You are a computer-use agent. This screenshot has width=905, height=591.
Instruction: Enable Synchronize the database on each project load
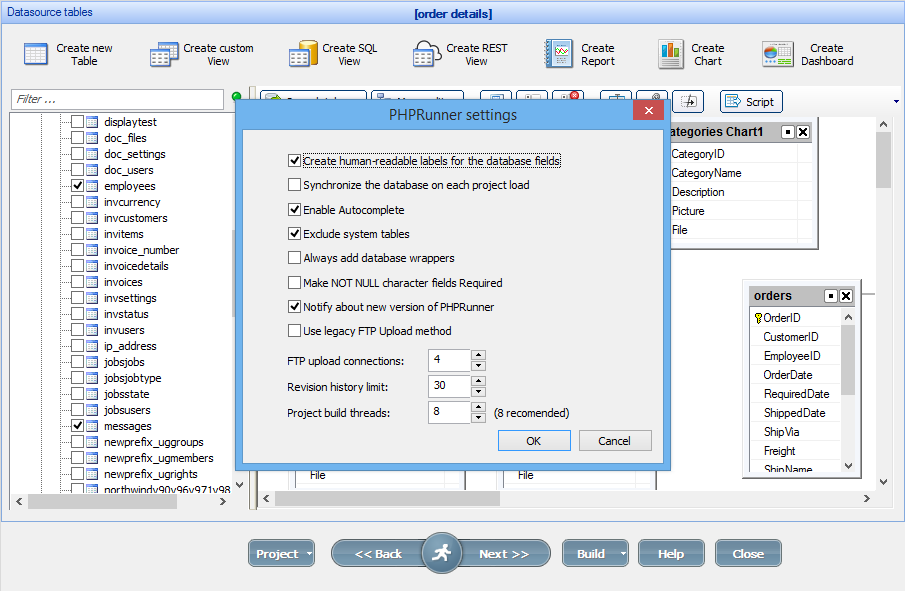tap(296, 184)
